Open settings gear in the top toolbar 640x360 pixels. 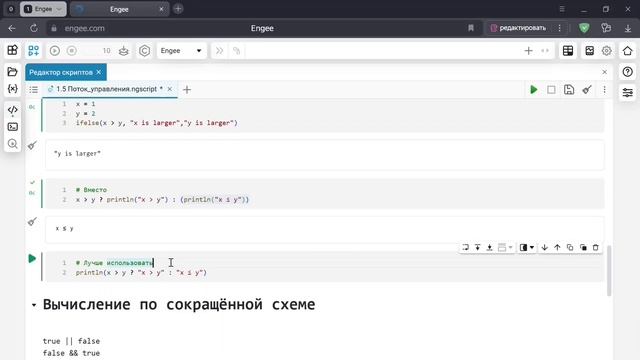607,51
